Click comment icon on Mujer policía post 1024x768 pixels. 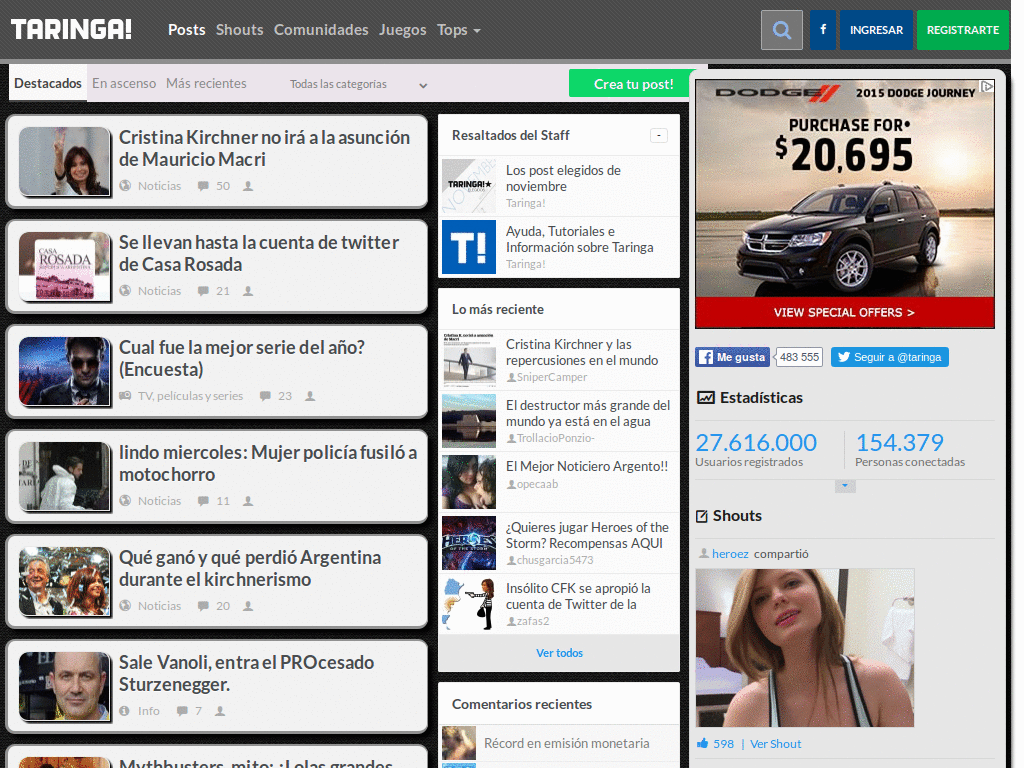point(203,501)
